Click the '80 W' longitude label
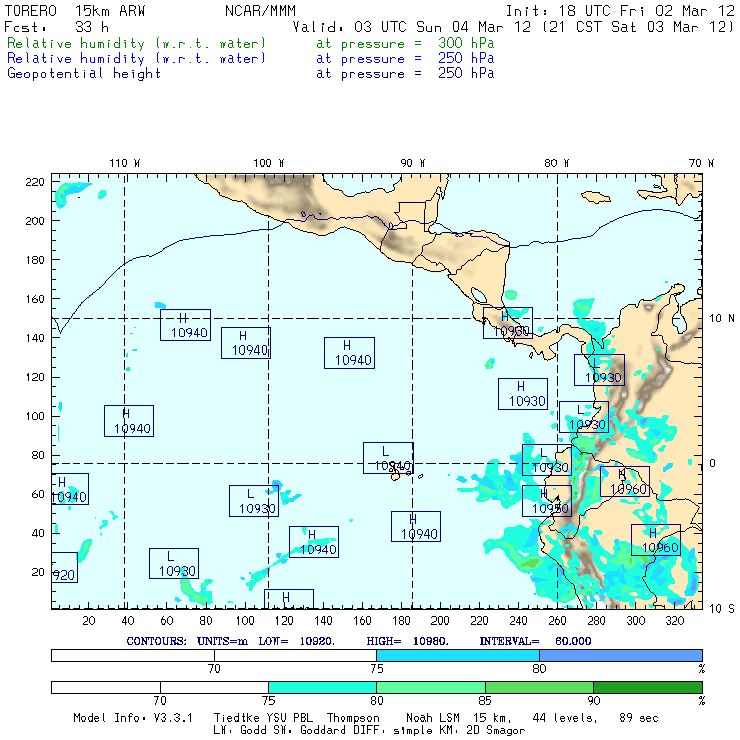Image resolution: width=740 pixels, height=740 pixels. tap(557, 163)
